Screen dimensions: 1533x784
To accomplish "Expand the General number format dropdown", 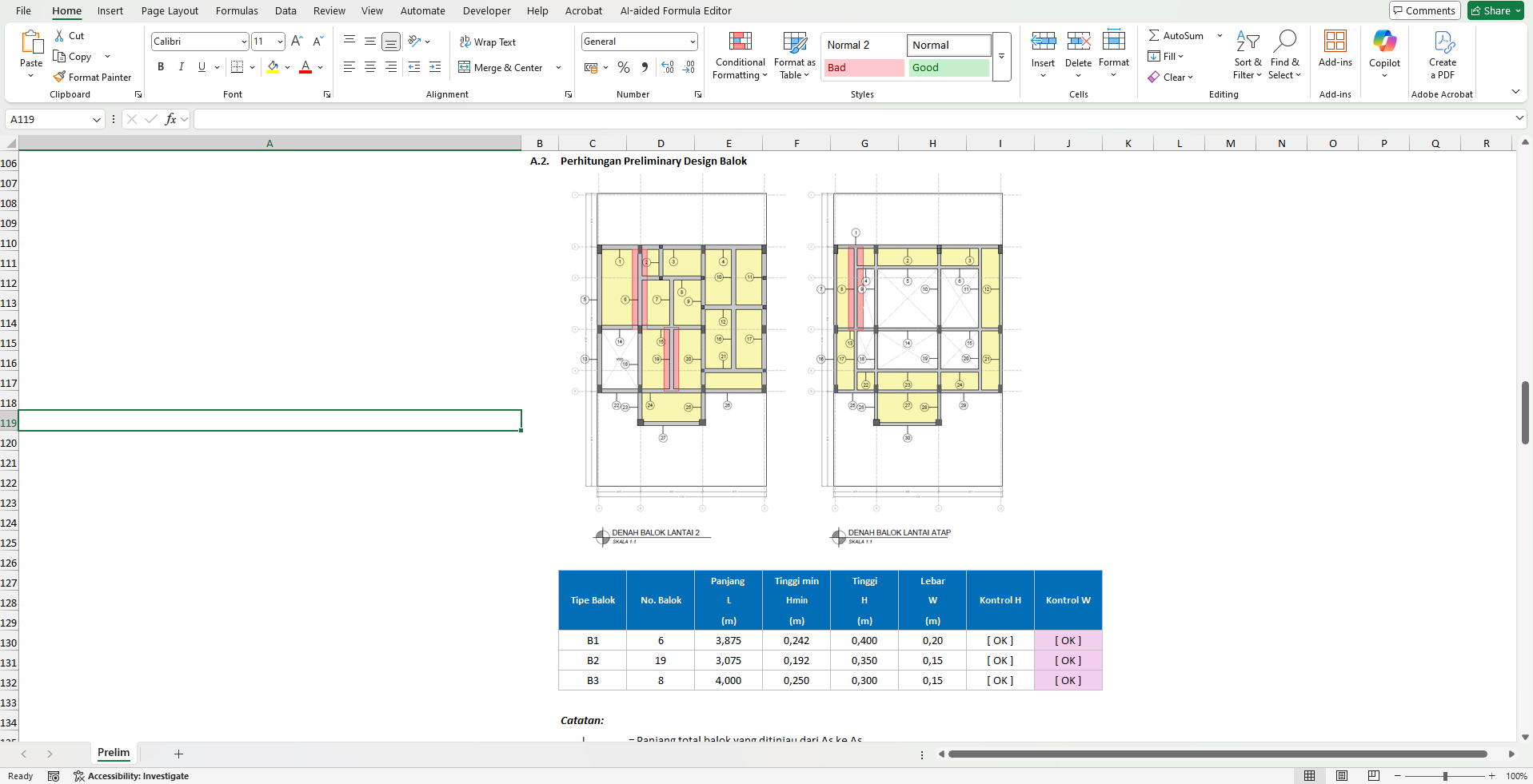I will tap(692, 42).
